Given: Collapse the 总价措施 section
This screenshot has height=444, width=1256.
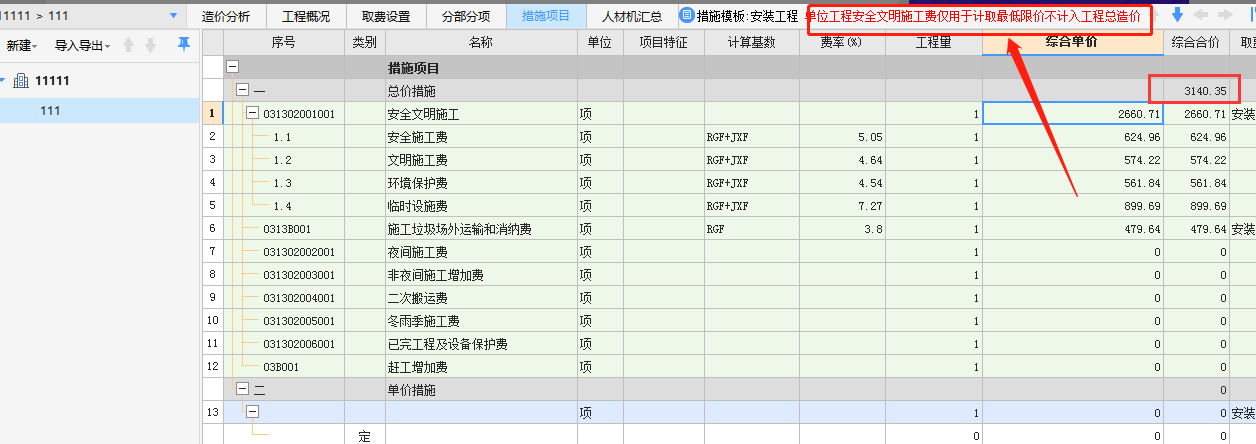Looking at the screenshot, I should [242, 91].
